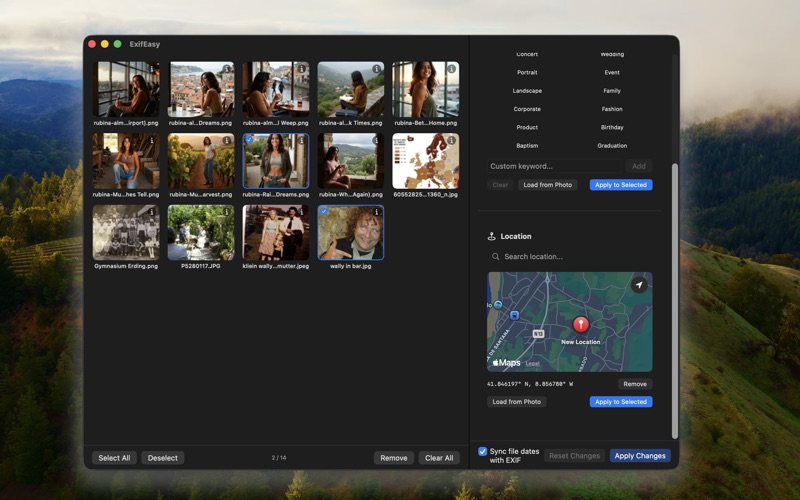Screen dimensions: 800x500
Task: Click the blue transit station icon on map
Action: [x=515, y=315]
